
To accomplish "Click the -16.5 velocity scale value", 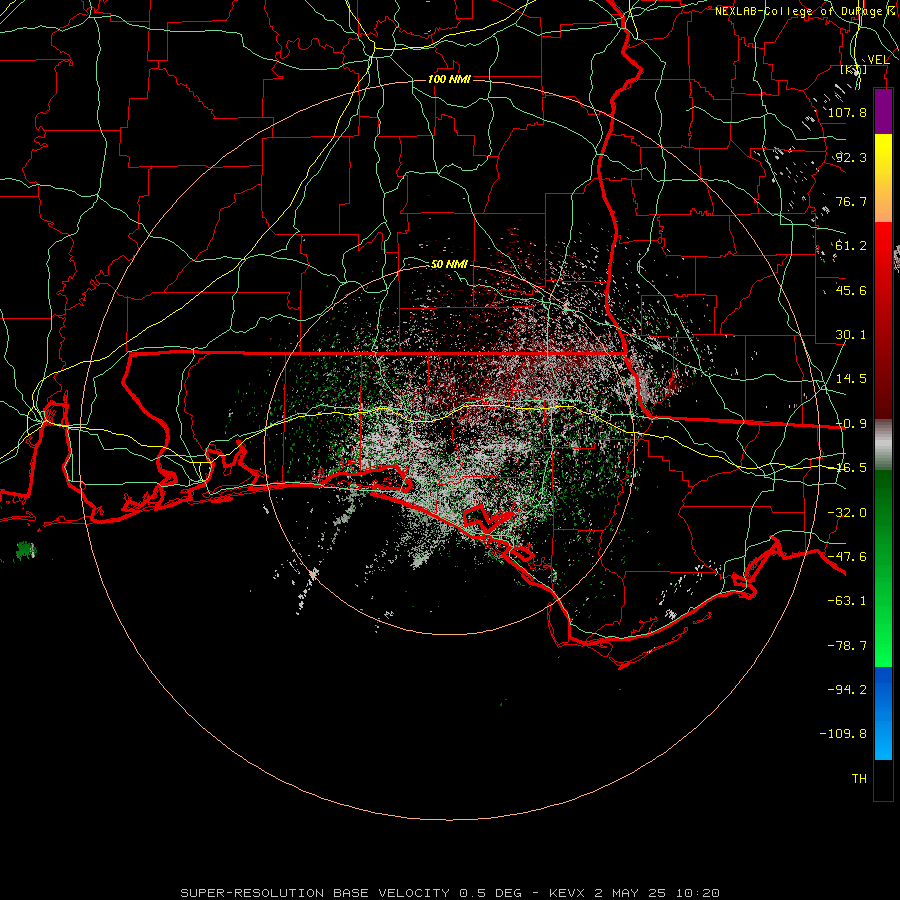I will (851, 468).
